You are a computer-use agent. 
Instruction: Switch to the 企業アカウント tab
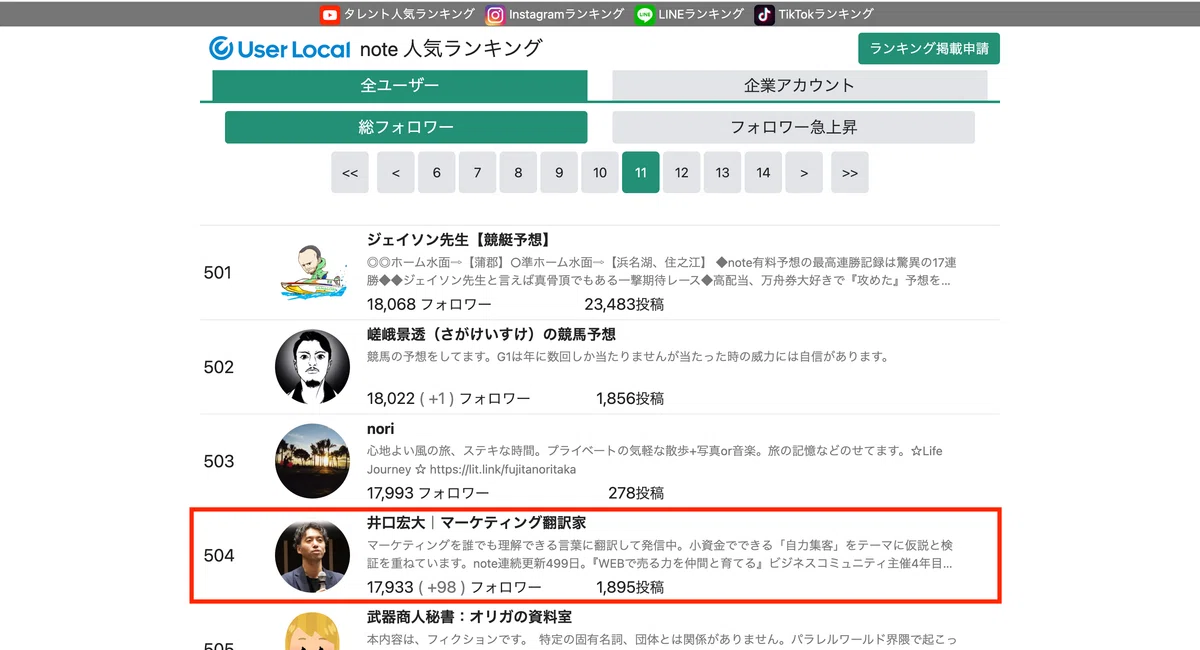pyautogui.click(x=800, y=85)
